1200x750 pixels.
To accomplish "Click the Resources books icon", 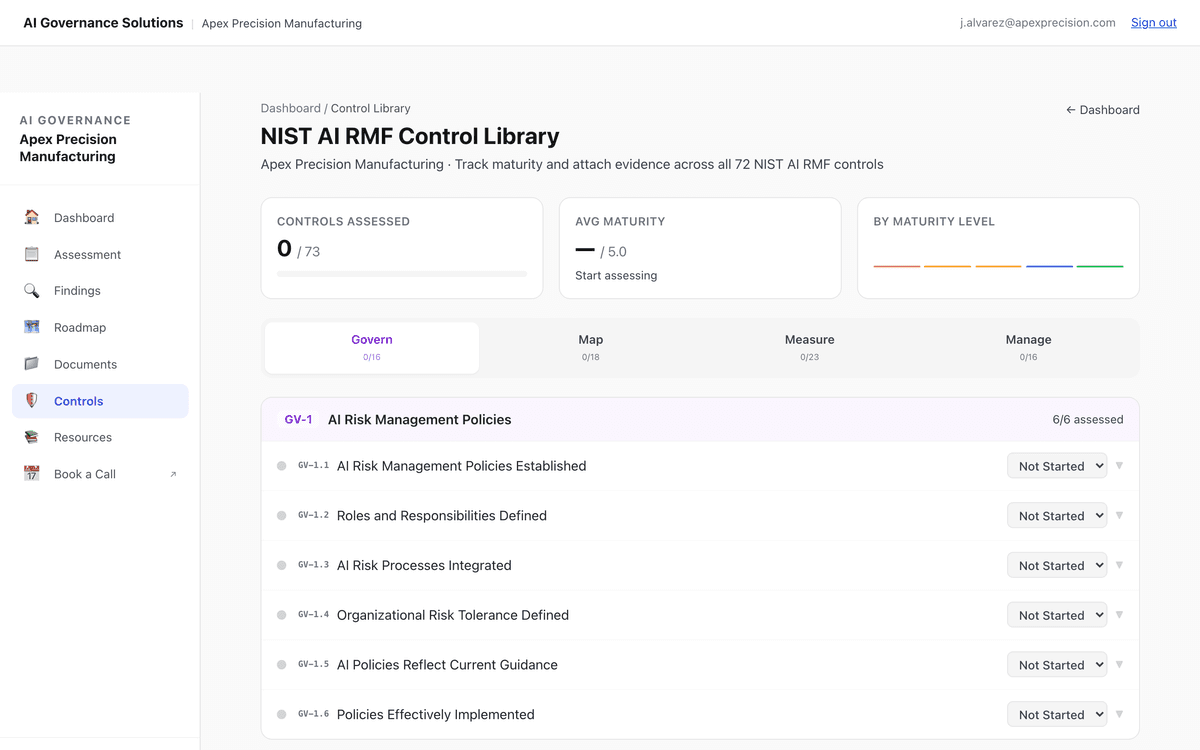I will click(32, 437).
